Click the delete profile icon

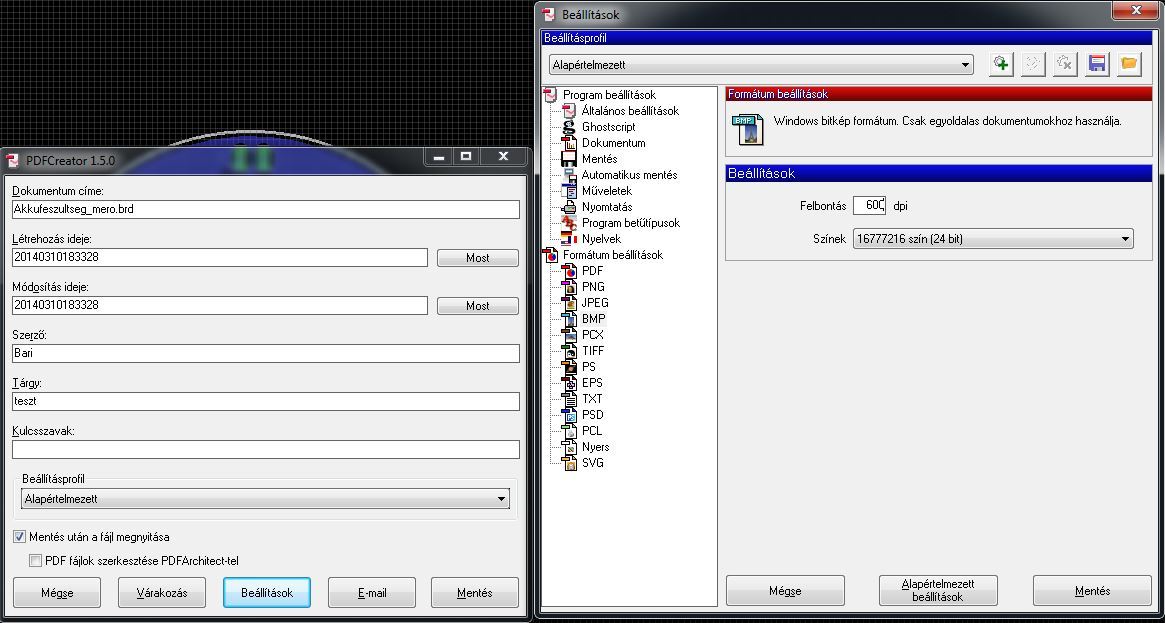coord(1065,64)
